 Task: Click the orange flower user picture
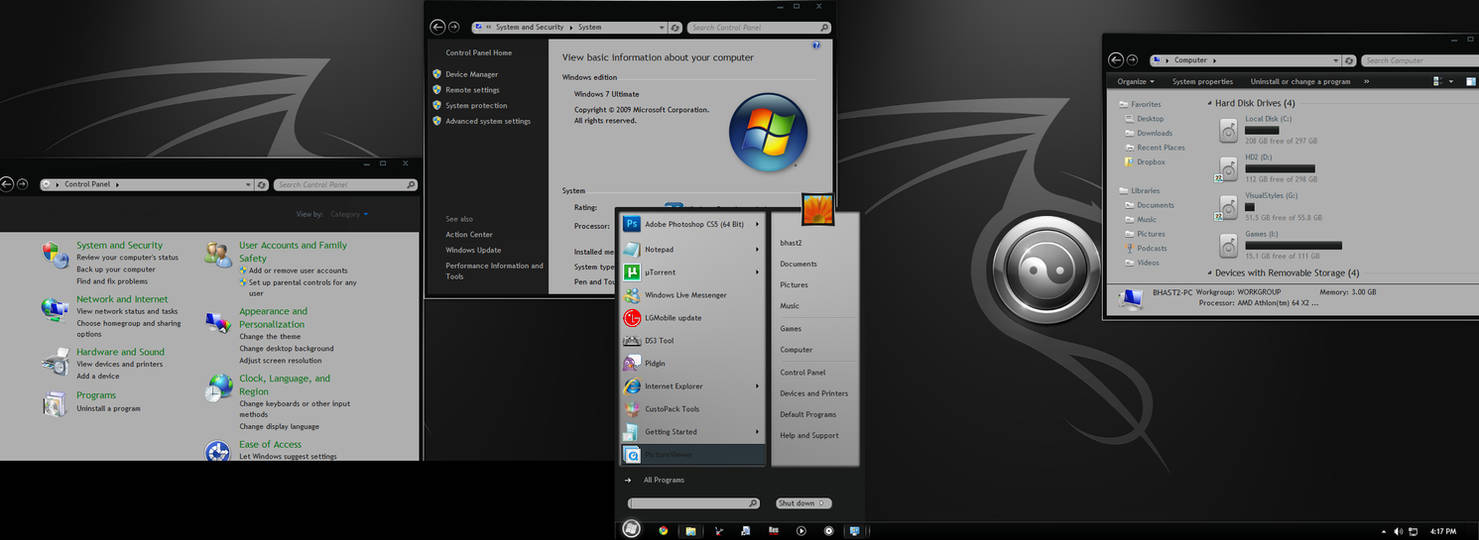pos(817,210)
